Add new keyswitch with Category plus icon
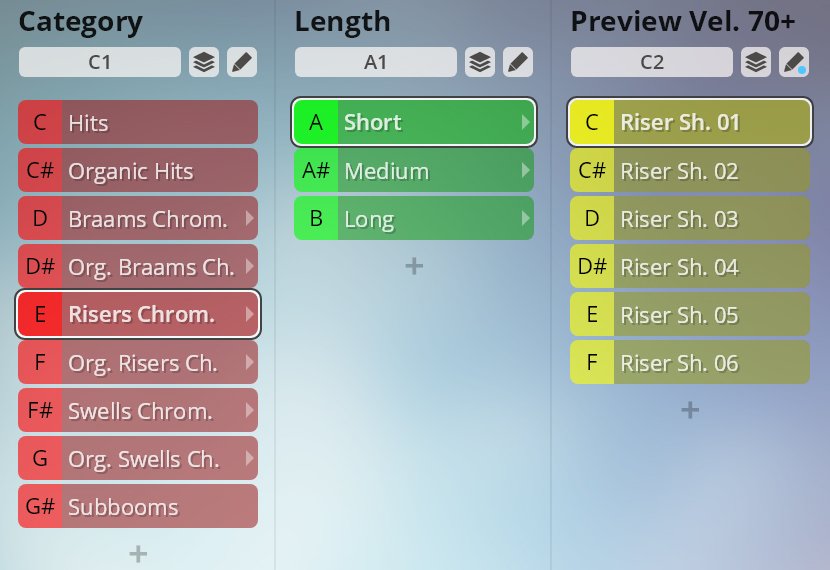The image size is (830, 570). point(138,554)
